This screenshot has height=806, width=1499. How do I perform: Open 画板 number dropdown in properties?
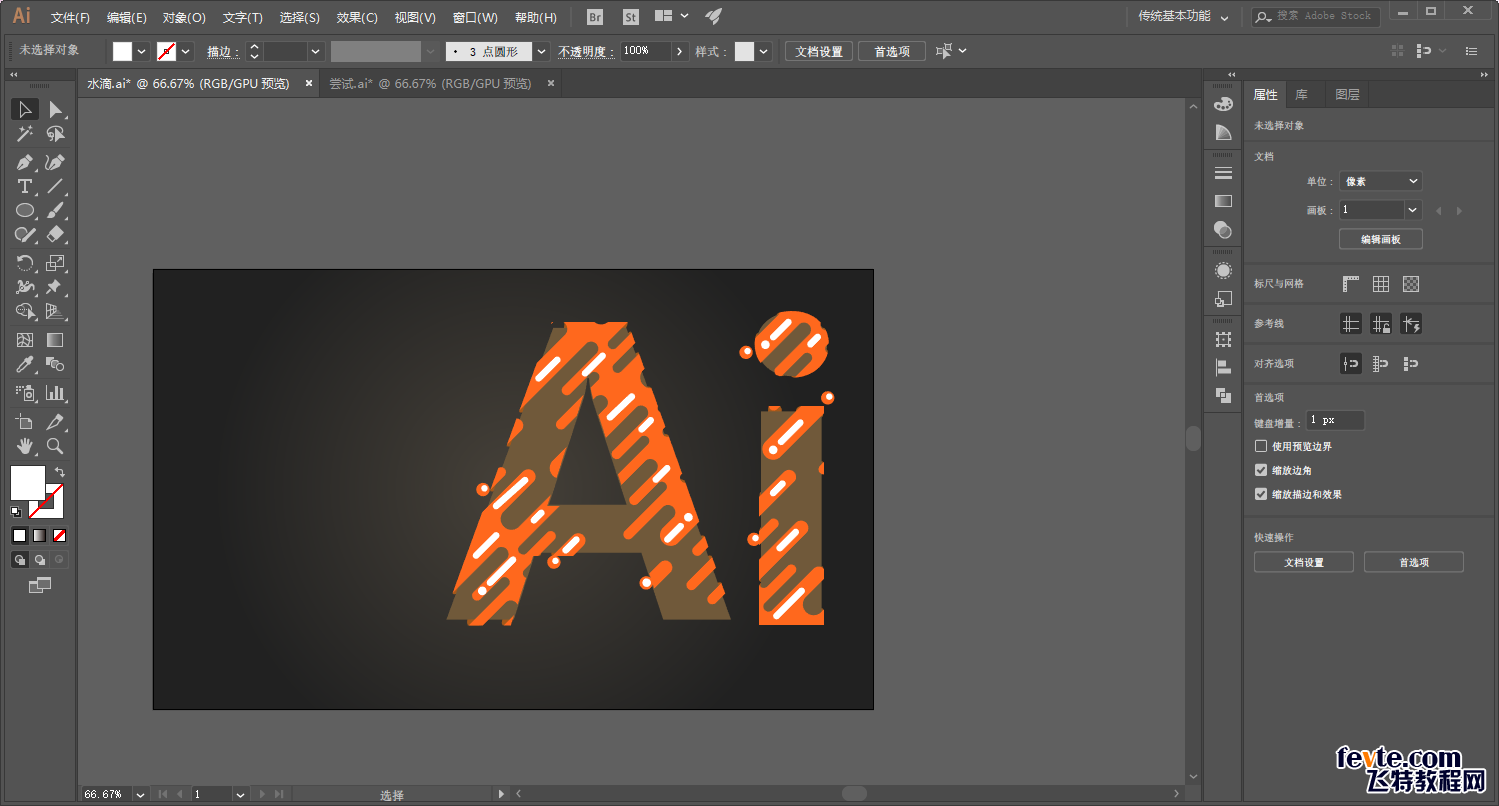1413,210
